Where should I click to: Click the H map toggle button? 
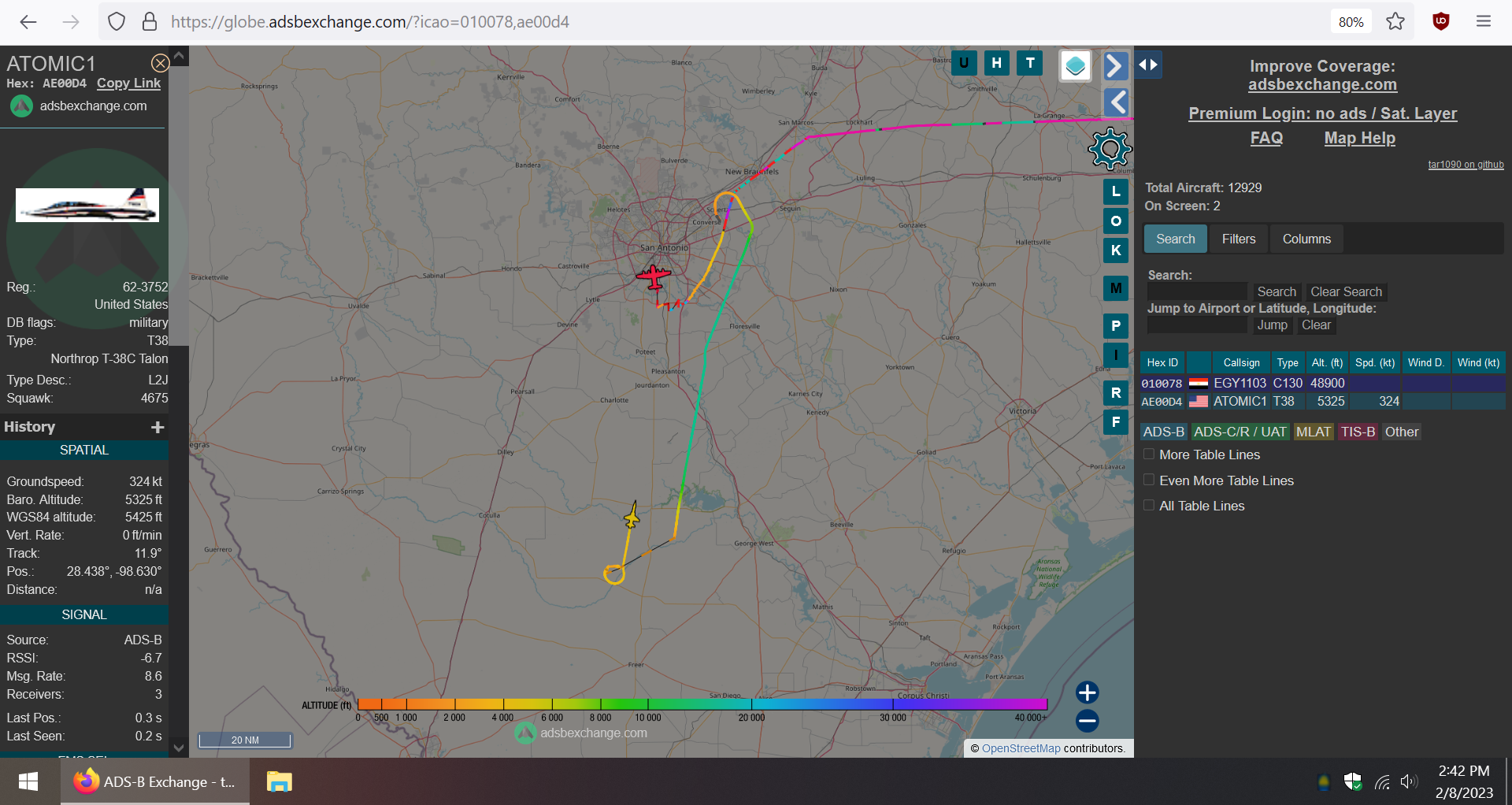(x=997, y=63)
